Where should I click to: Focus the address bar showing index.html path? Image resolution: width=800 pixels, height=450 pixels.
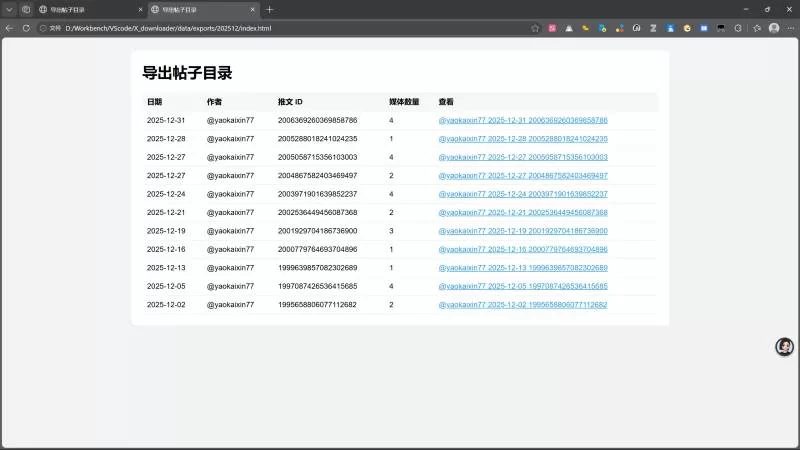tap(168, 29)
